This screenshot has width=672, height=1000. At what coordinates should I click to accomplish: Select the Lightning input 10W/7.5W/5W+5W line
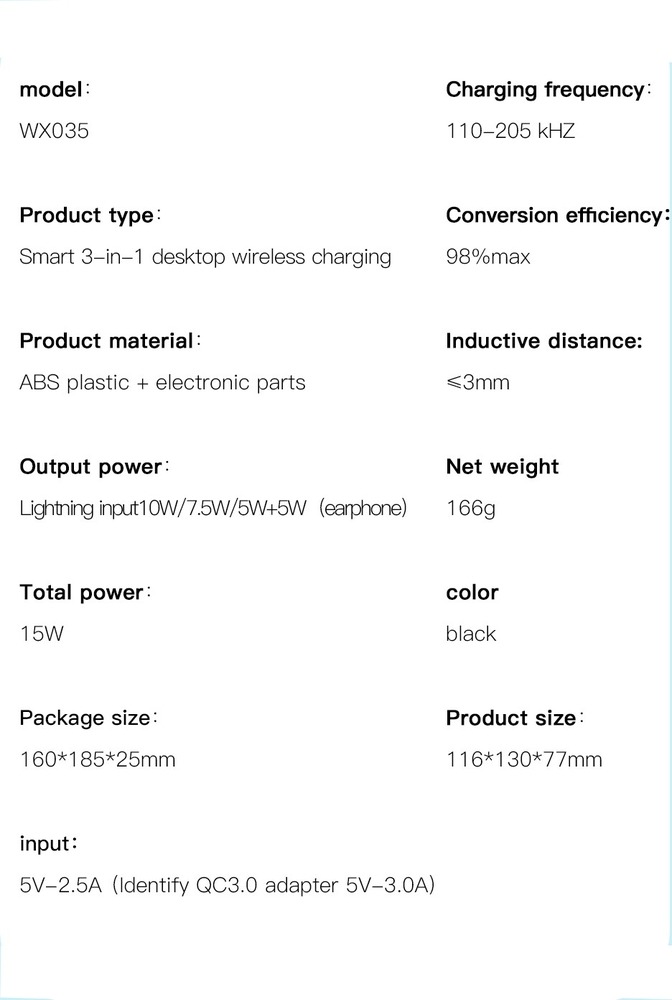[213, 508]
